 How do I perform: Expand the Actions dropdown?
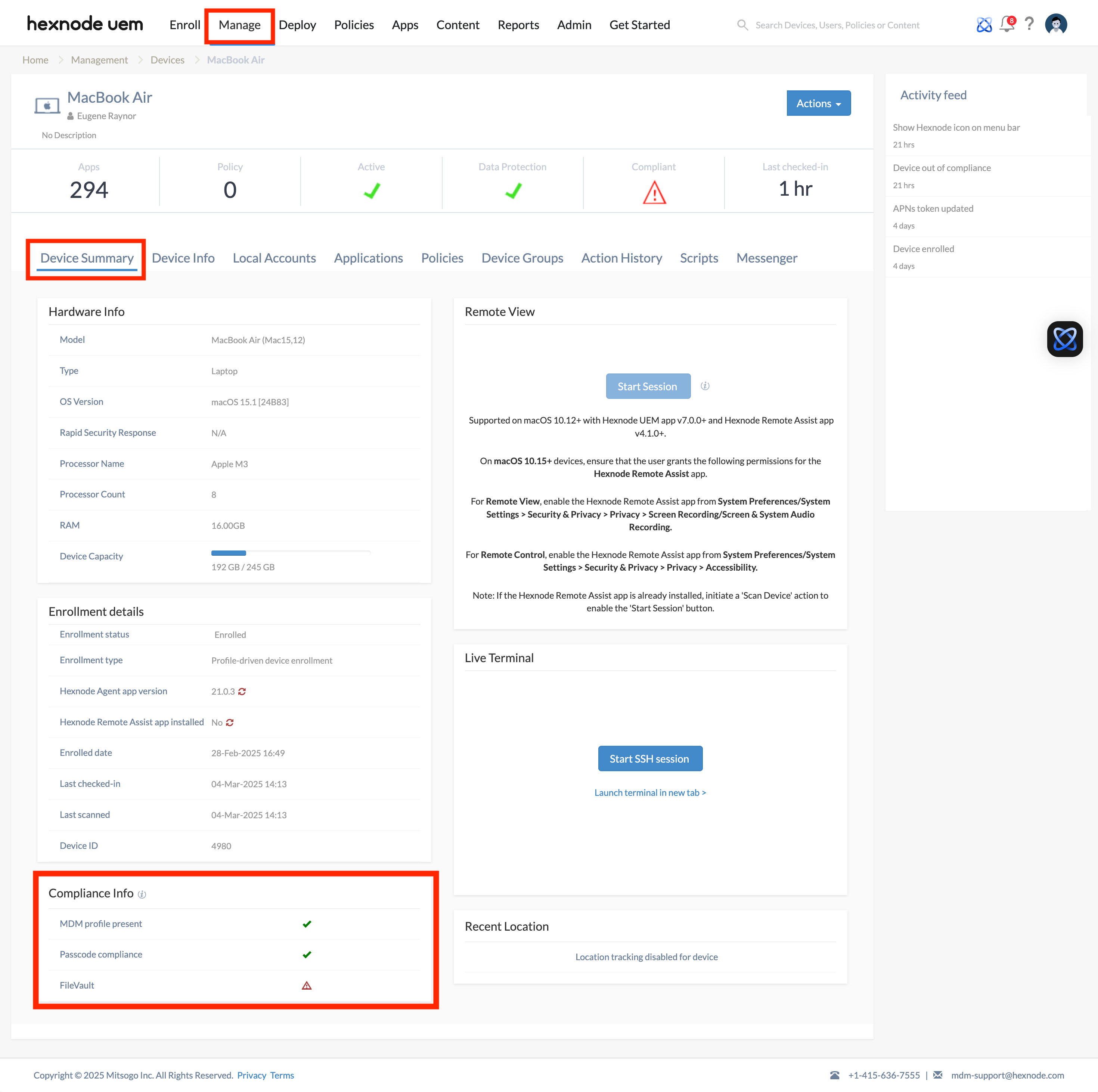point(818,103)
